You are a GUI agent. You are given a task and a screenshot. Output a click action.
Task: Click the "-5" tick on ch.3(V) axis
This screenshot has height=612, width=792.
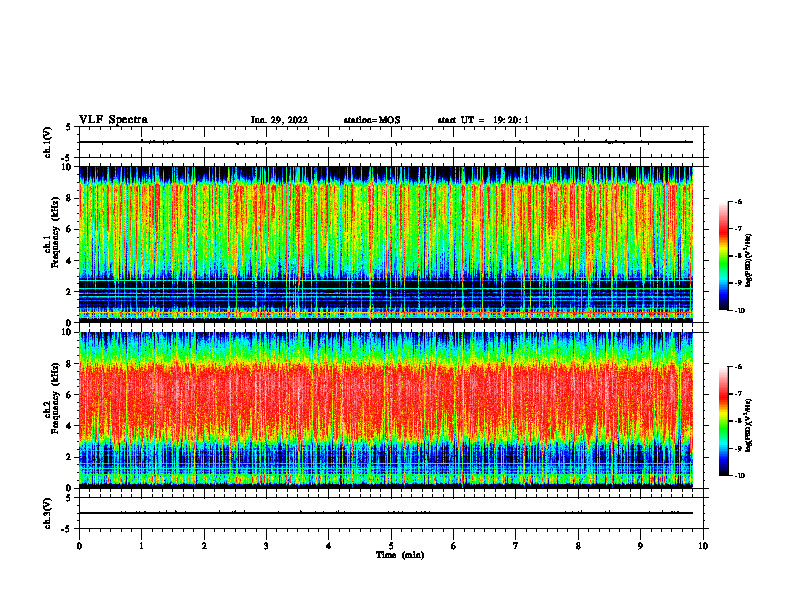[67, 529]
